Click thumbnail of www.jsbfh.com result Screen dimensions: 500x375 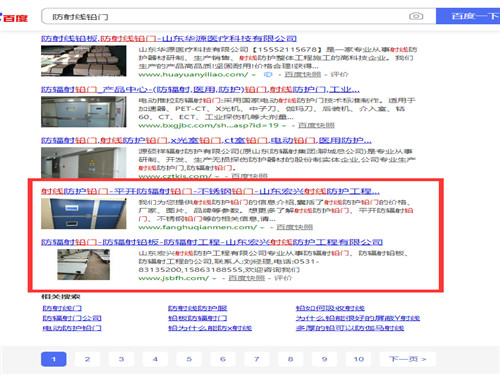(84, 265)
